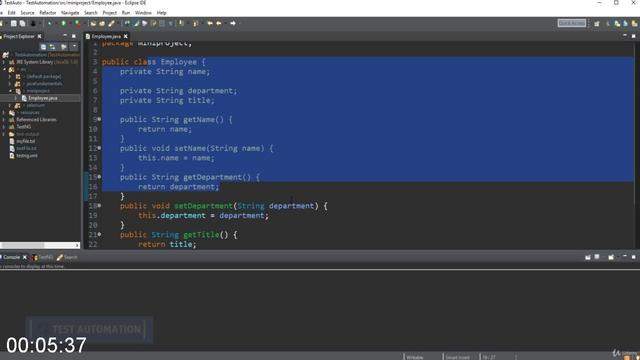Collapse getTitle fold marker at line 21
This screenshot has height=360, width=640.
pos(99,234)
